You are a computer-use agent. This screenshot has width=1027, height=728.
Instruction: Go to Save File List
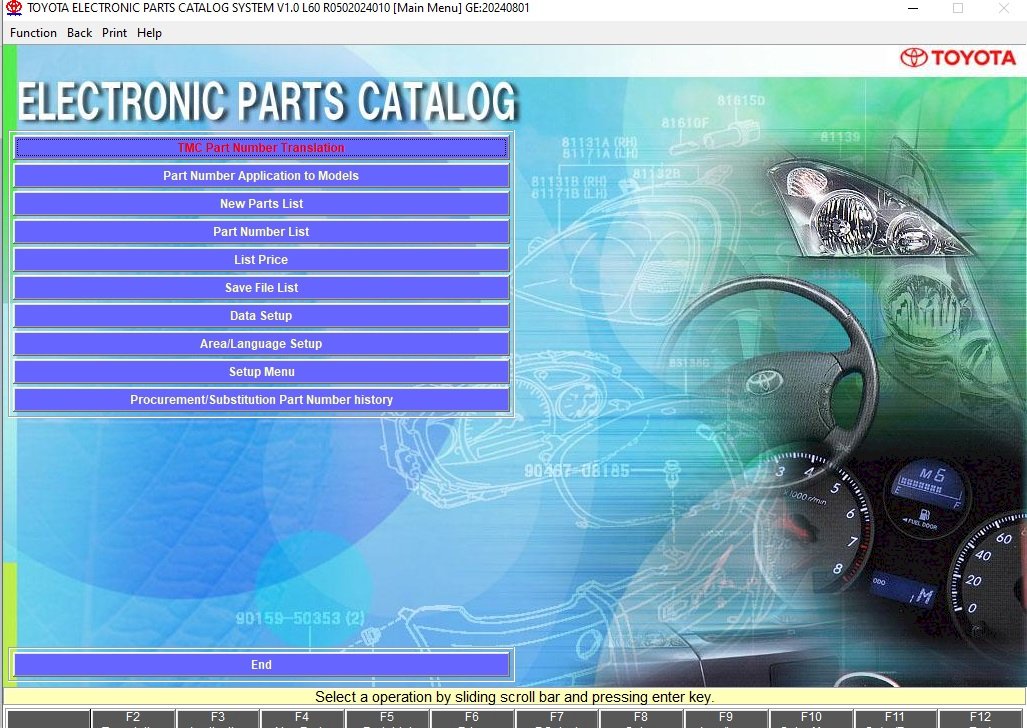[261, 288]
